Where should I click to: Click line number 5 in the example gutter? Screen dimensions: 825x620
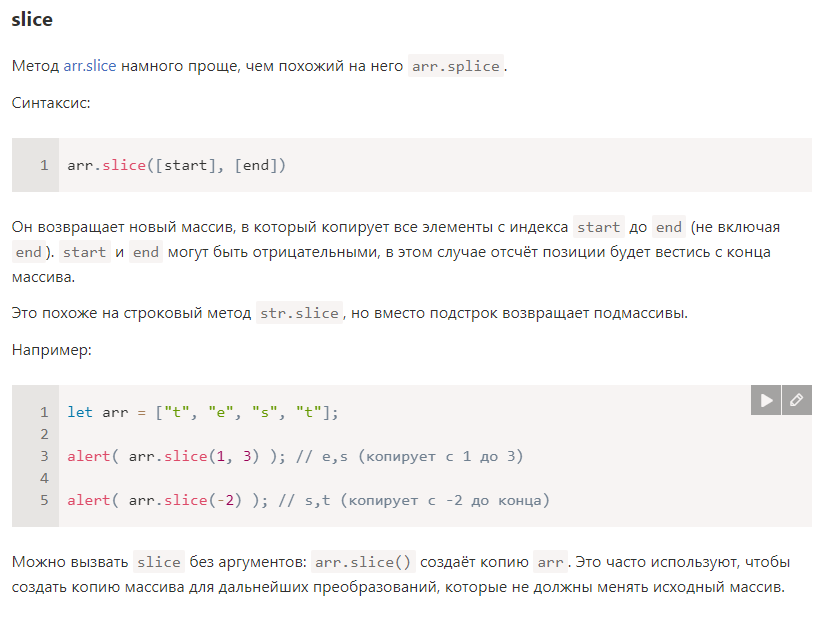[x=44, y=500]
